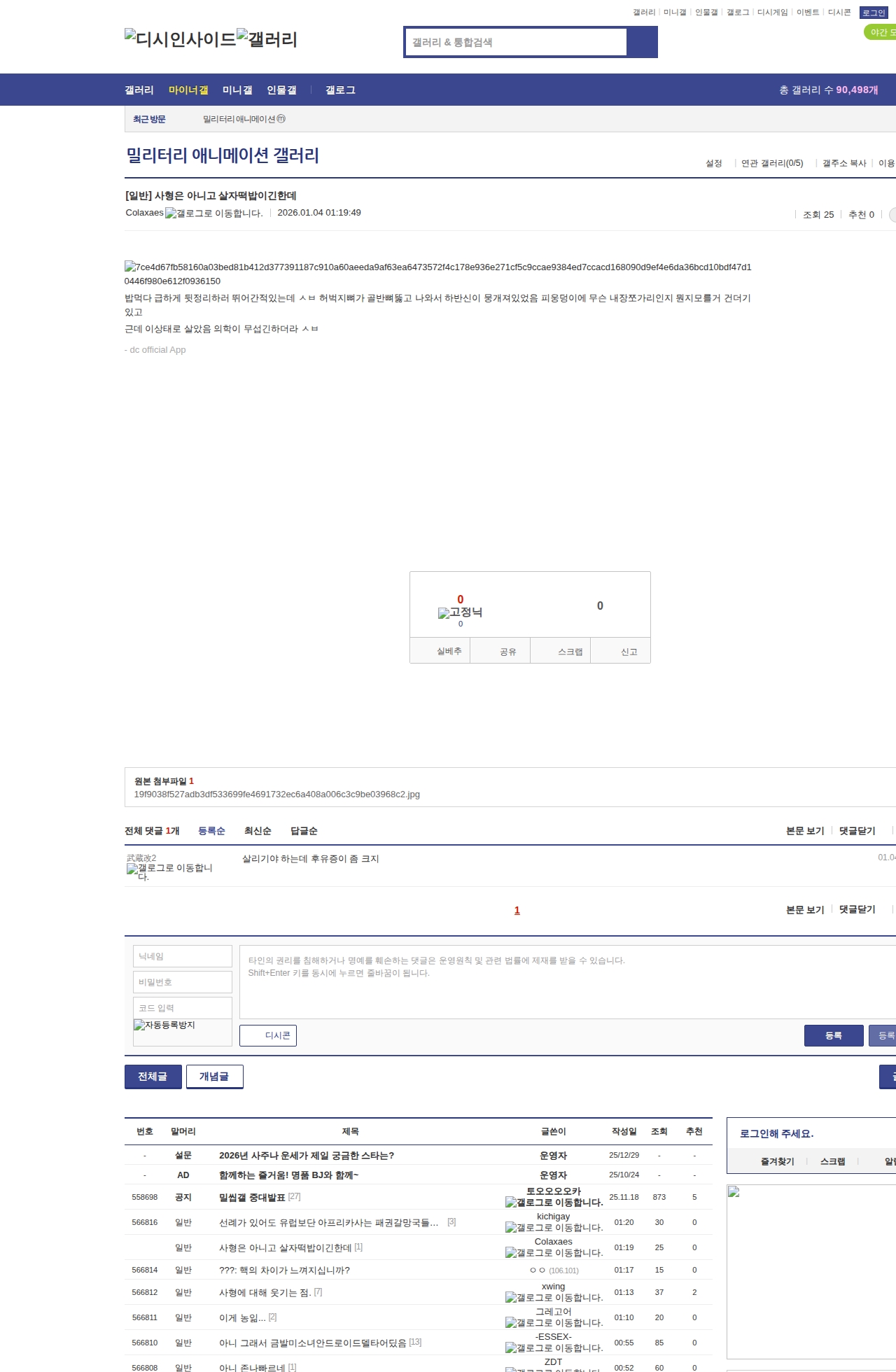Screen dimensions: 896x1372
Task: Sort comments by 답글순
Action: 304,831
